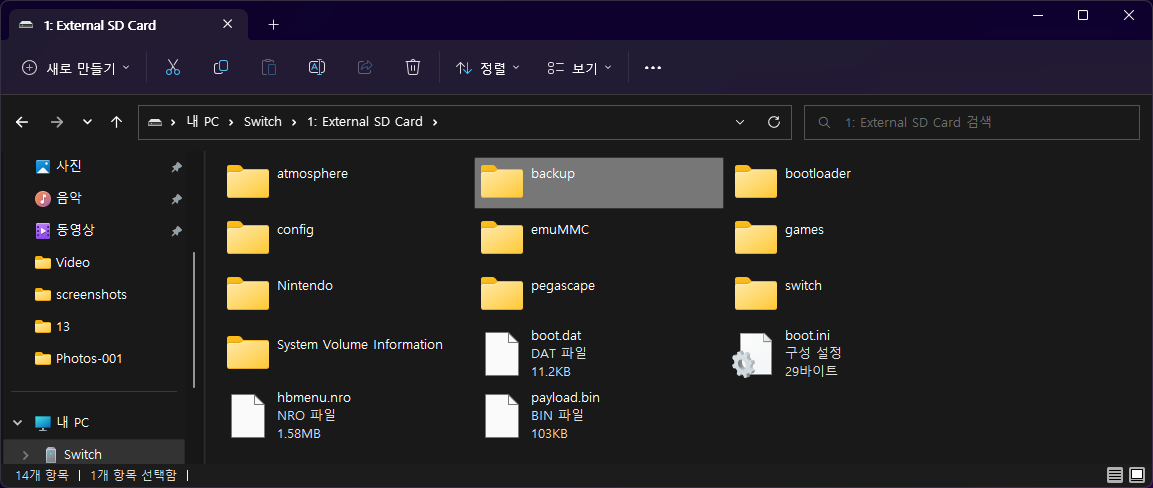The width and height of the screenshot is (1153, 488).
Task: Click the Rename toolbar icon
Action: click(x=317, y=68)
